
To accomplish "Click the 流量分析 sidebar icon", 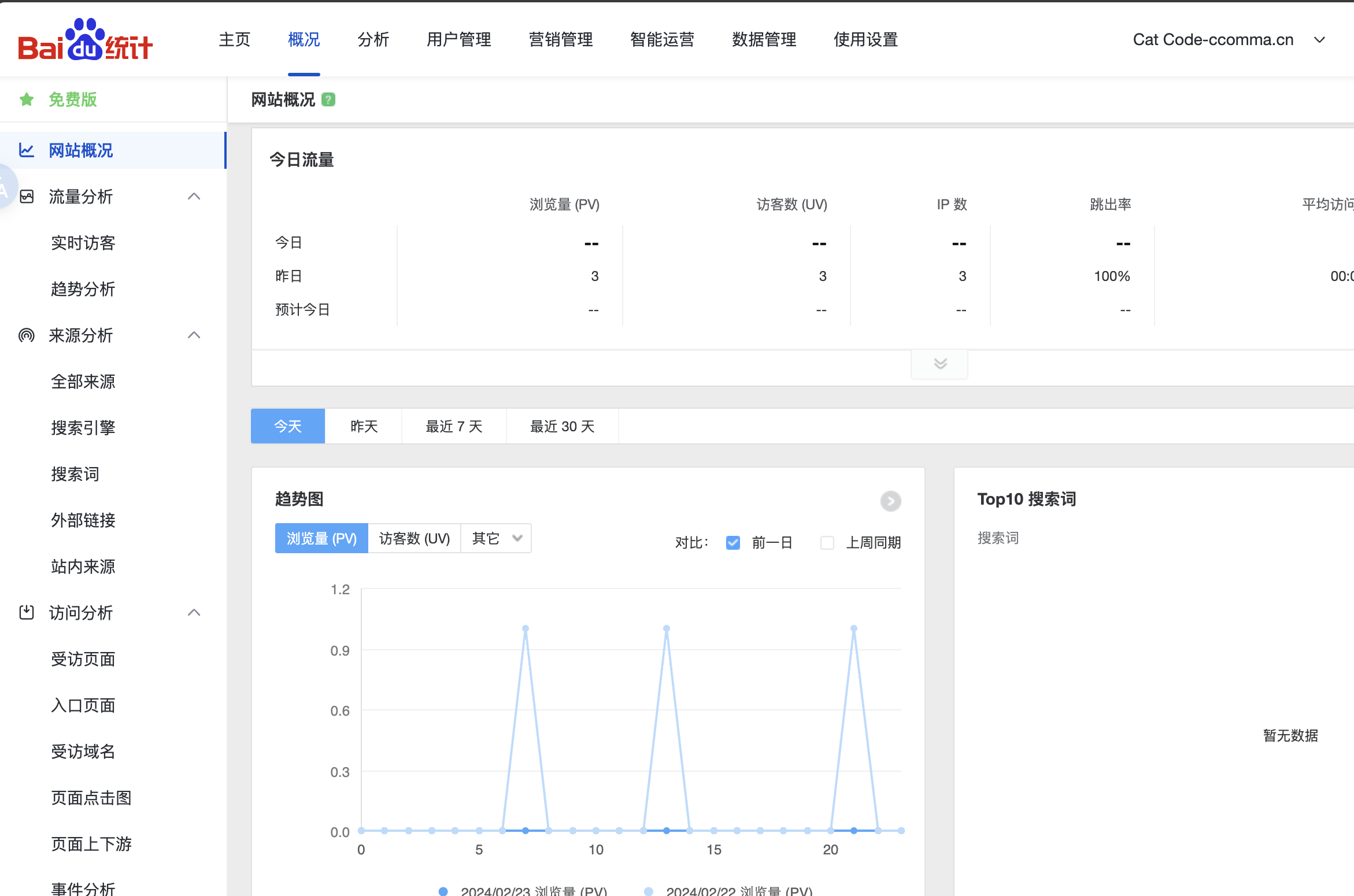I will 27,197.
